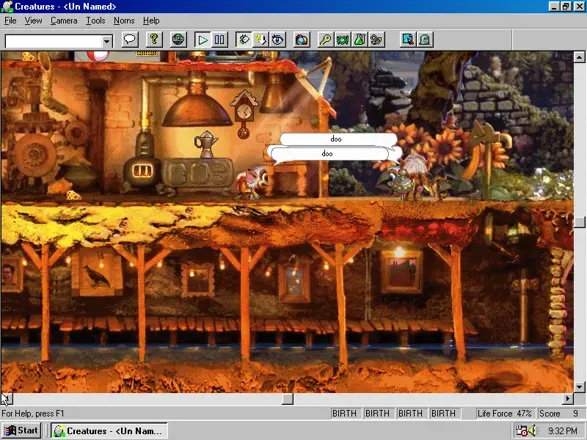Click the Life Force 47% status indicator
This screenshot has width=587, height=440.
[x=504, y=413]
